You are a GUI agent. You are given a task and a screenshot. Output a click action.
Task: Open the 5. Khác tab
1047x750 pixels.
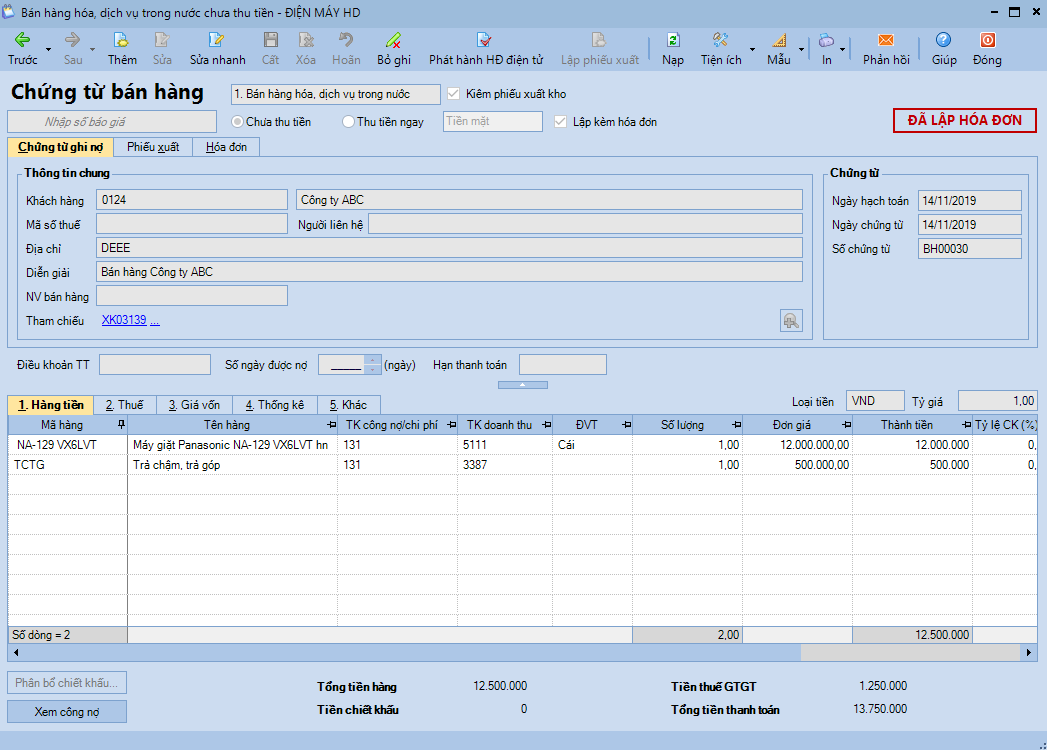click(348, 405)
